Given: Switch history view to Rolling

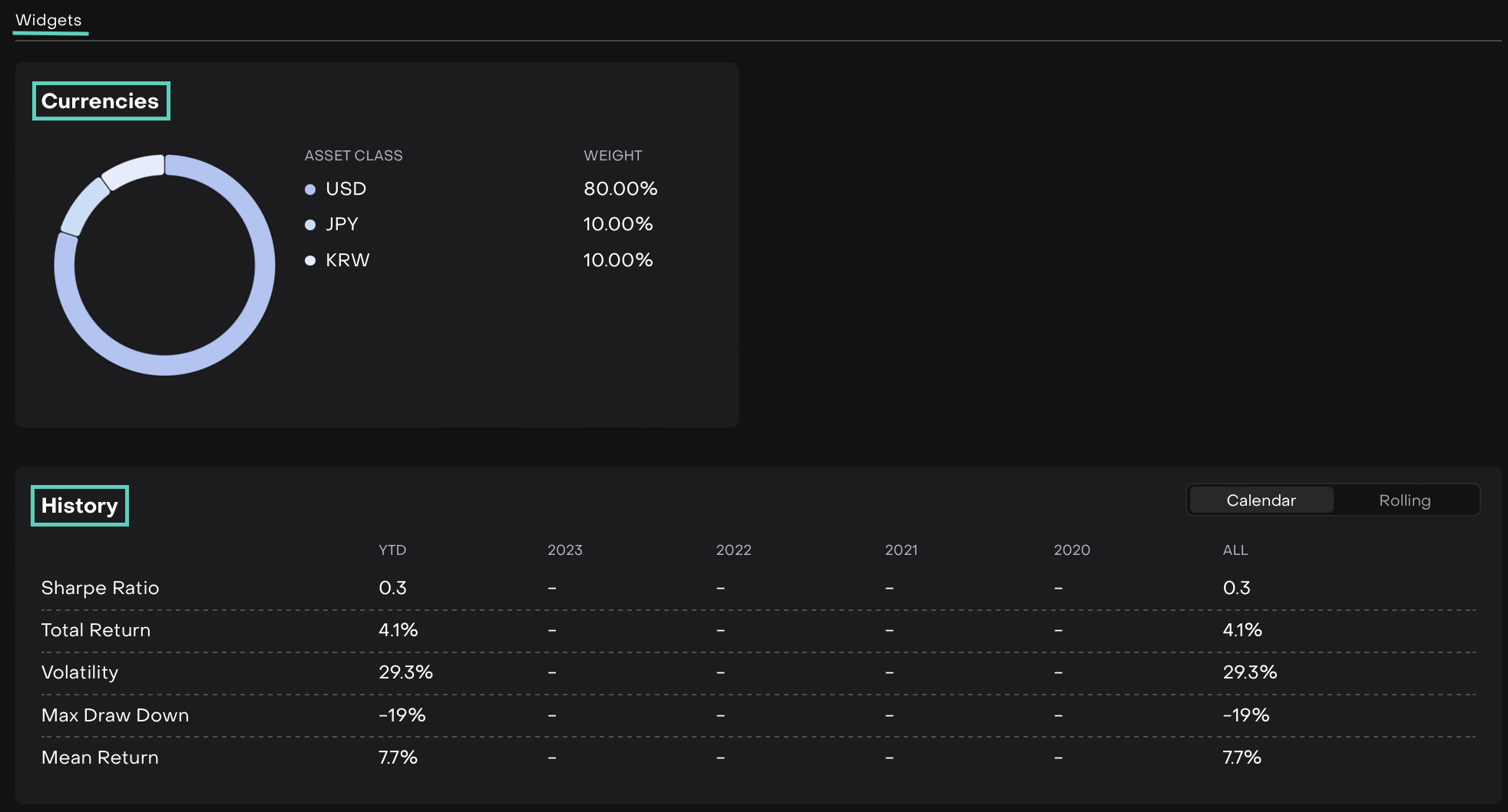Looking at the screenshot, I should [x=1404, y=500].
